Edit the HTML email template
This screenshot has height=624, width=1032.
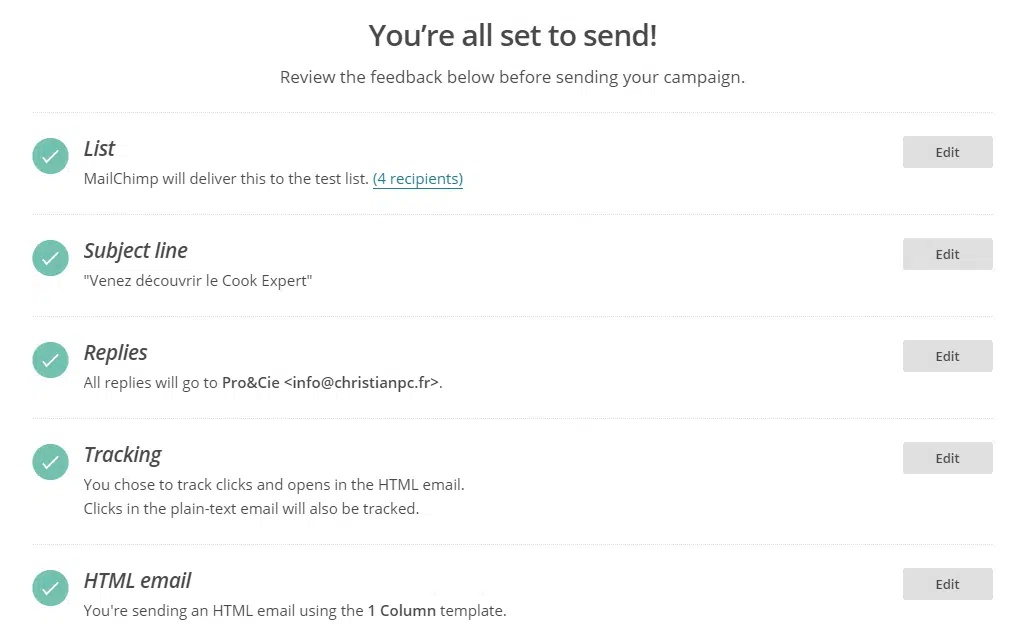pyautogui.click(x=947, y=584)
